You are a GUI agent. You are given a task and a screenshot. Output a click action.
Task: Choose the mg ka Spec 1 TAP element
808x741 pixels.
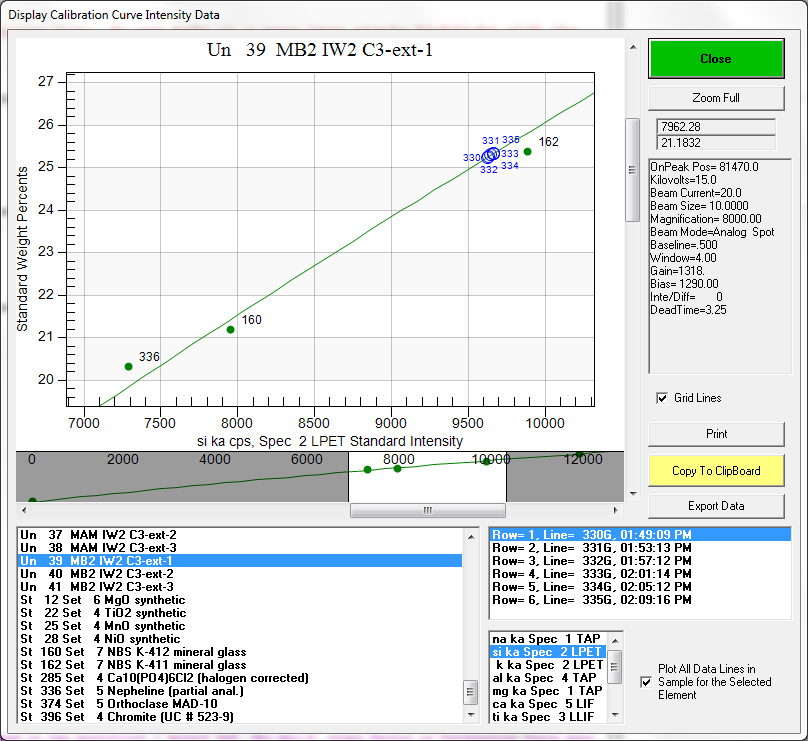click(x=546, y=690)
